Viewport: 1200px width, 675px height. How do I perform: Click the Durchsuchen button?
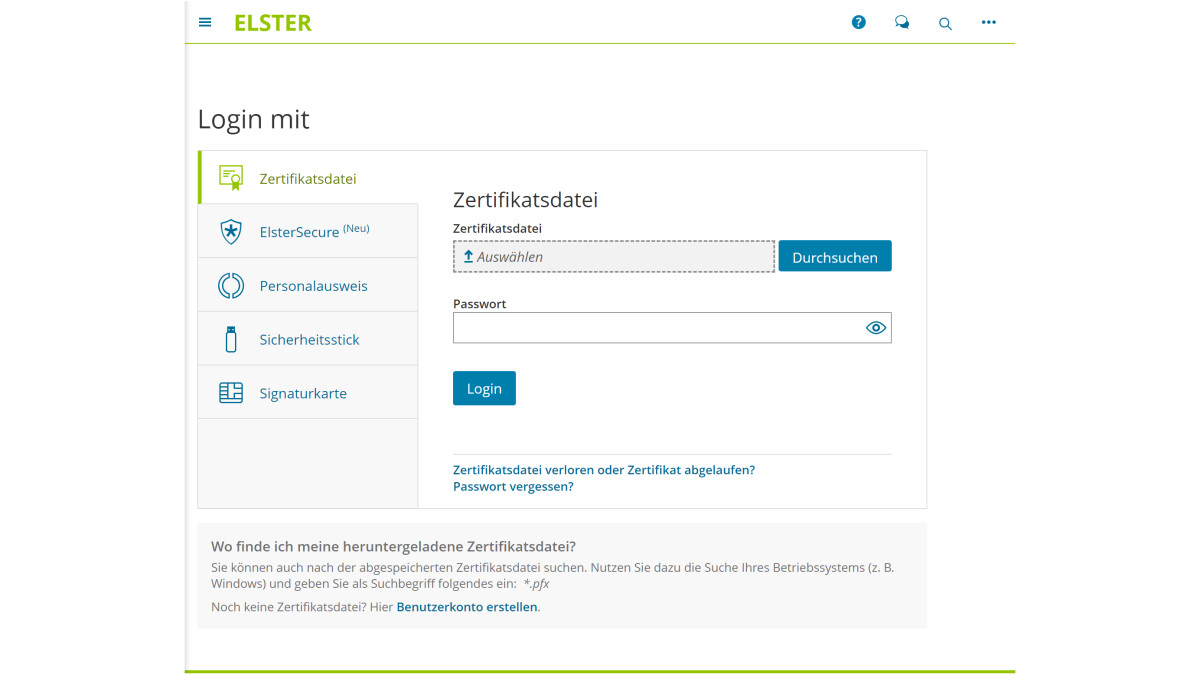(835, 256)
